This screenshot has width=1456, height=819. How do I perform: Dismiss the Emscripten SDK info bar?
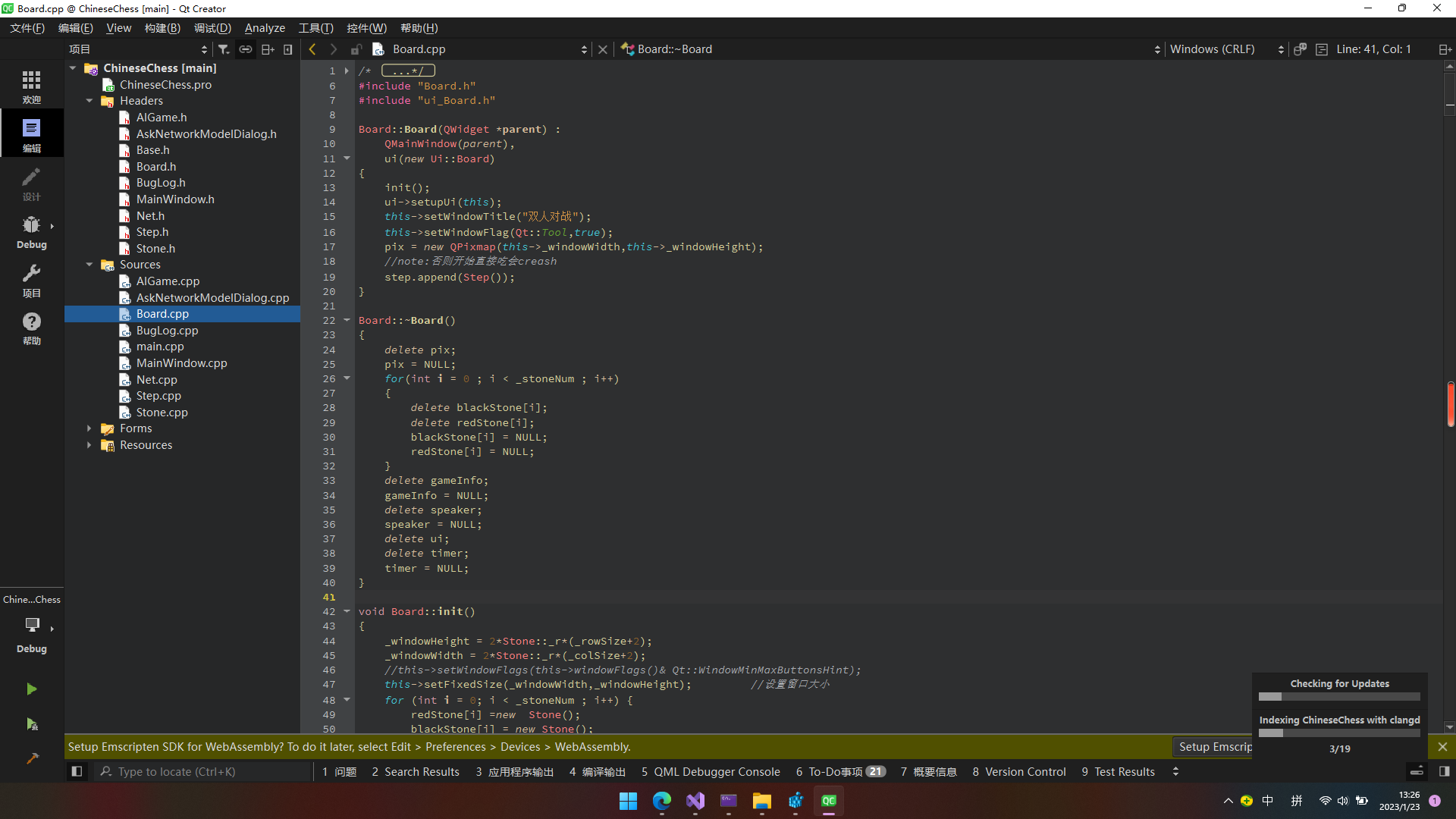point(1442,747)
